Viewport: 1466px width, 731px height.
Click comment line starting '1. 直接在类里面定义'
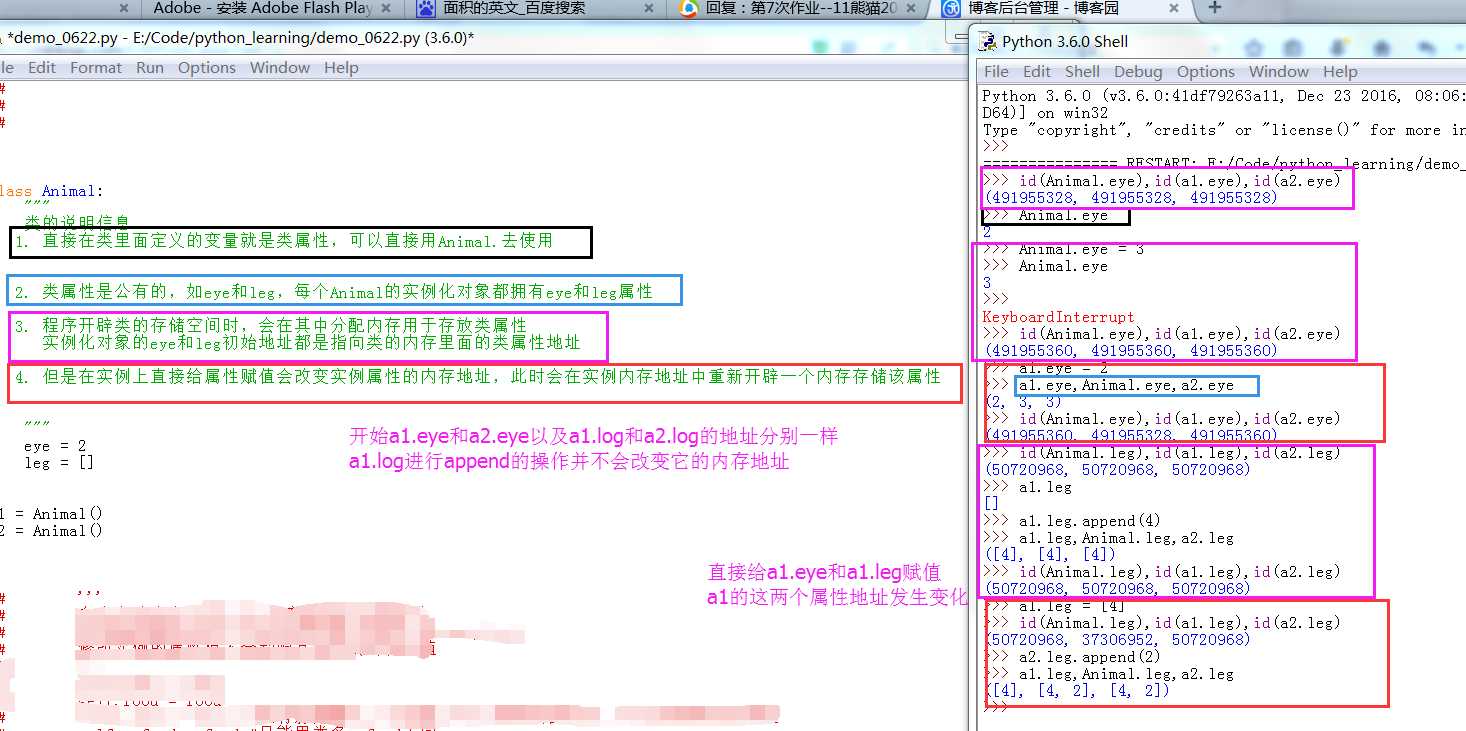pos(284,241)
